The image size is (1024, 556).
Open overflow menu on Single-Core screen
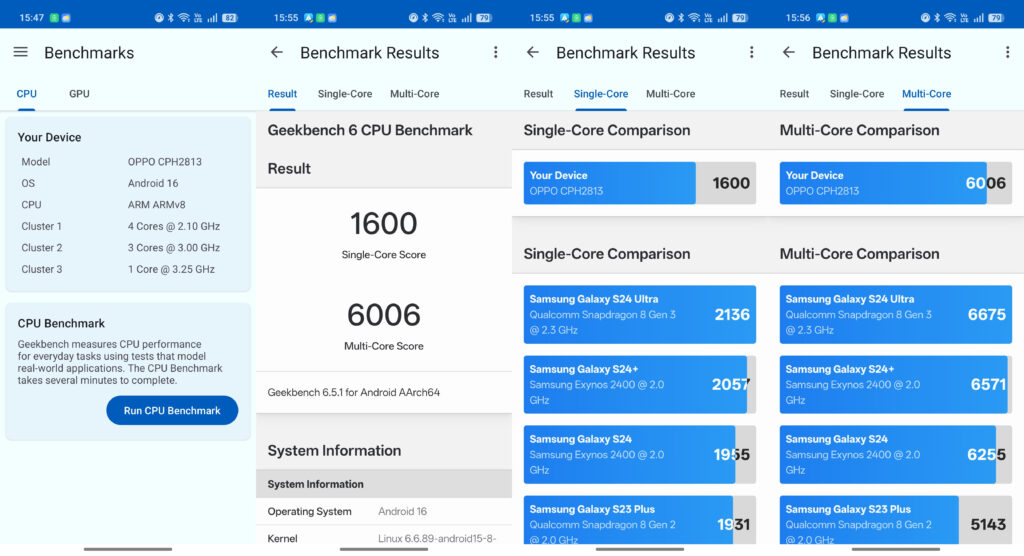pyautogui.click(x=752, y=52)
